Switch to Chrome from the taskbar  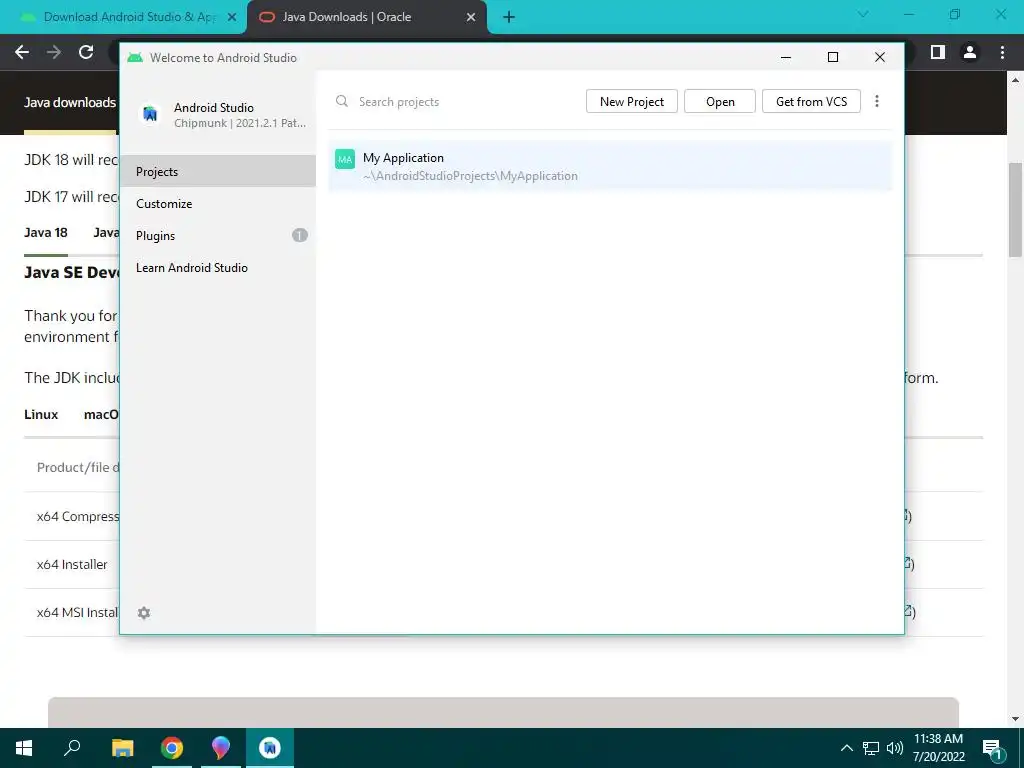tap(172, 748)
